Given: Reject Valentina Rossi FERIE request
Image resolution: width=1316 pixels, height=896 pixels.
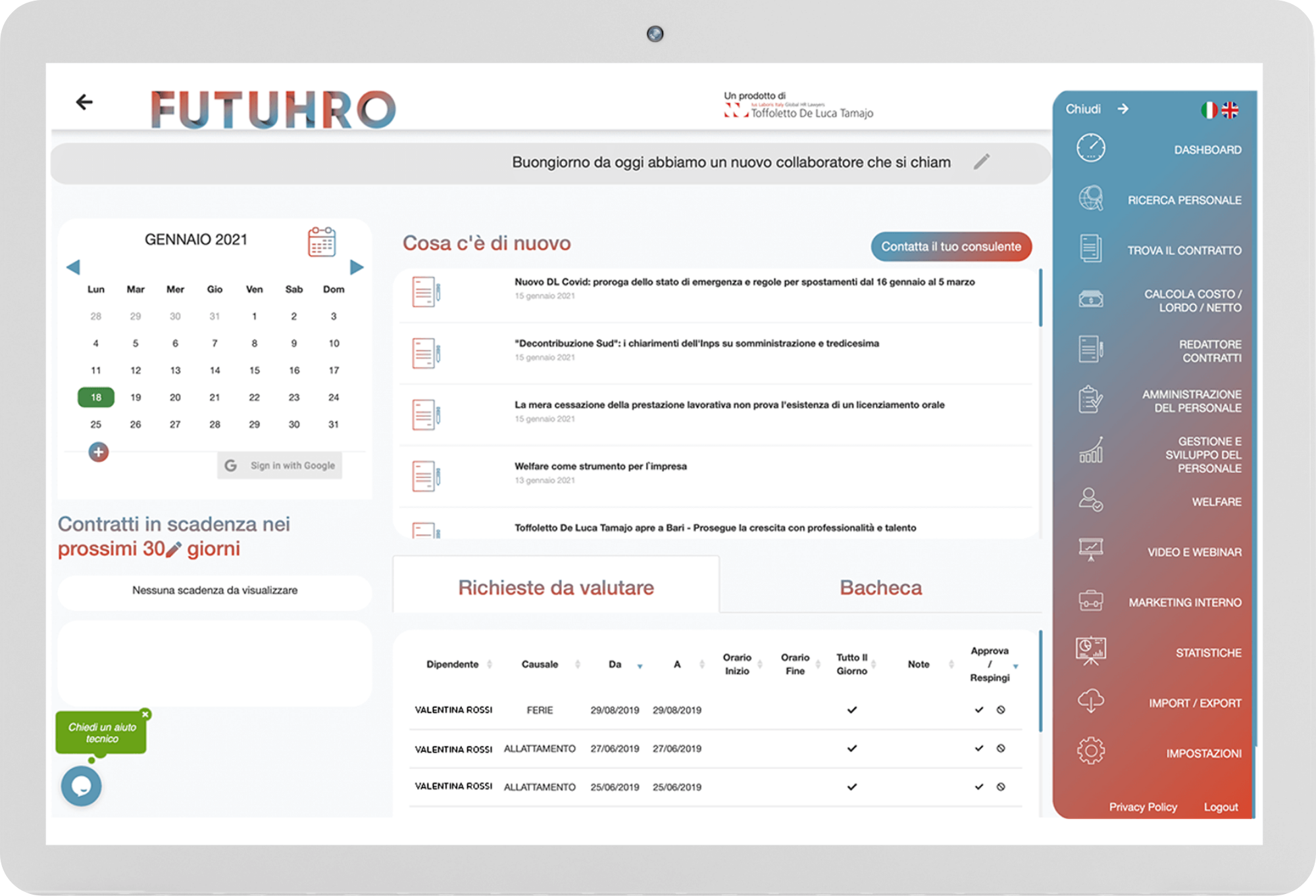Looking at the screenshot, I should click(x=1001, y=710).
